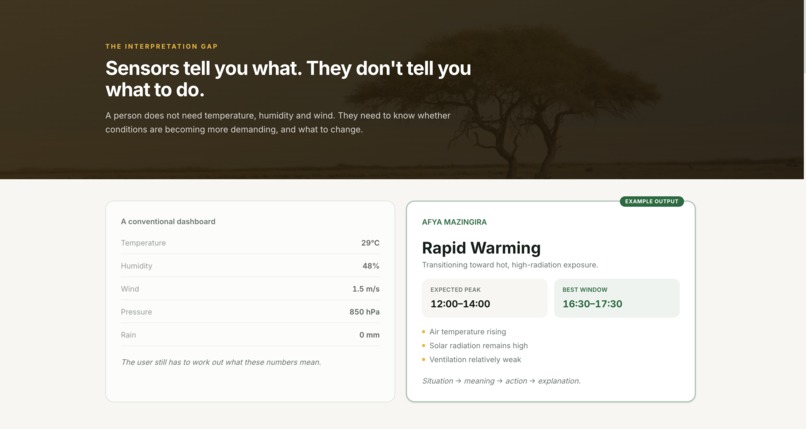The image size is (806, 429).
Task: Click 'Ventilation relatively weak' bullet
Action: (x=475, y=360)
